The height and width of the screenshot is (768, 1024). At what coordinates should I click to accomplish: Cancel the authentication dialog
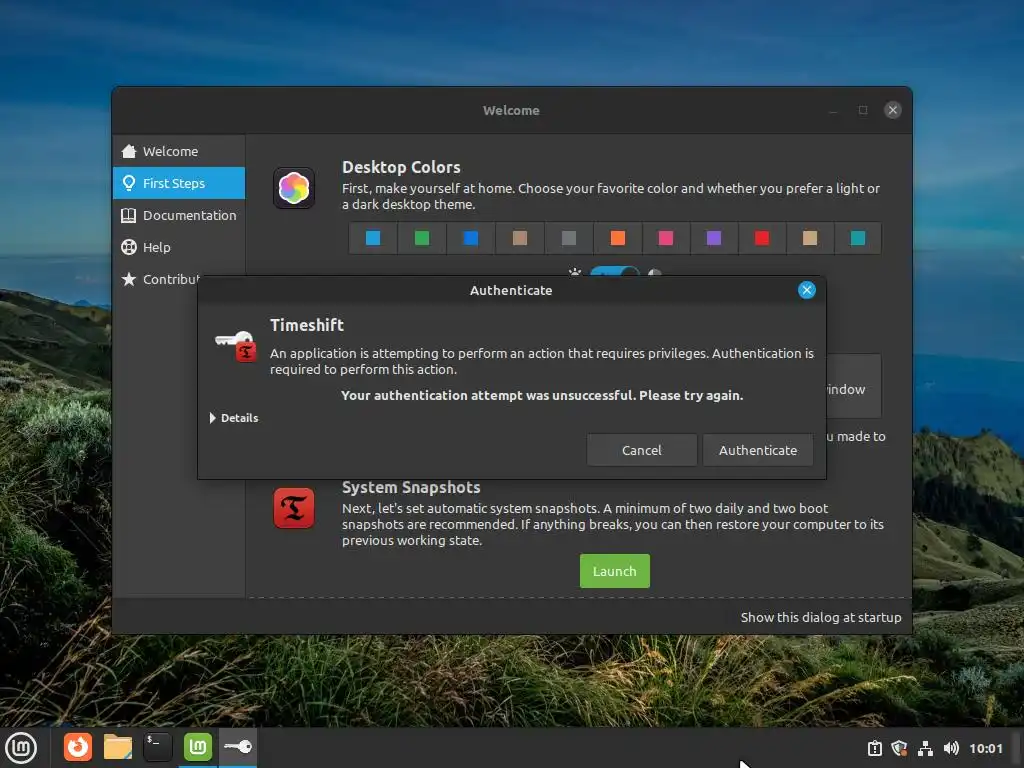point(641,451)
